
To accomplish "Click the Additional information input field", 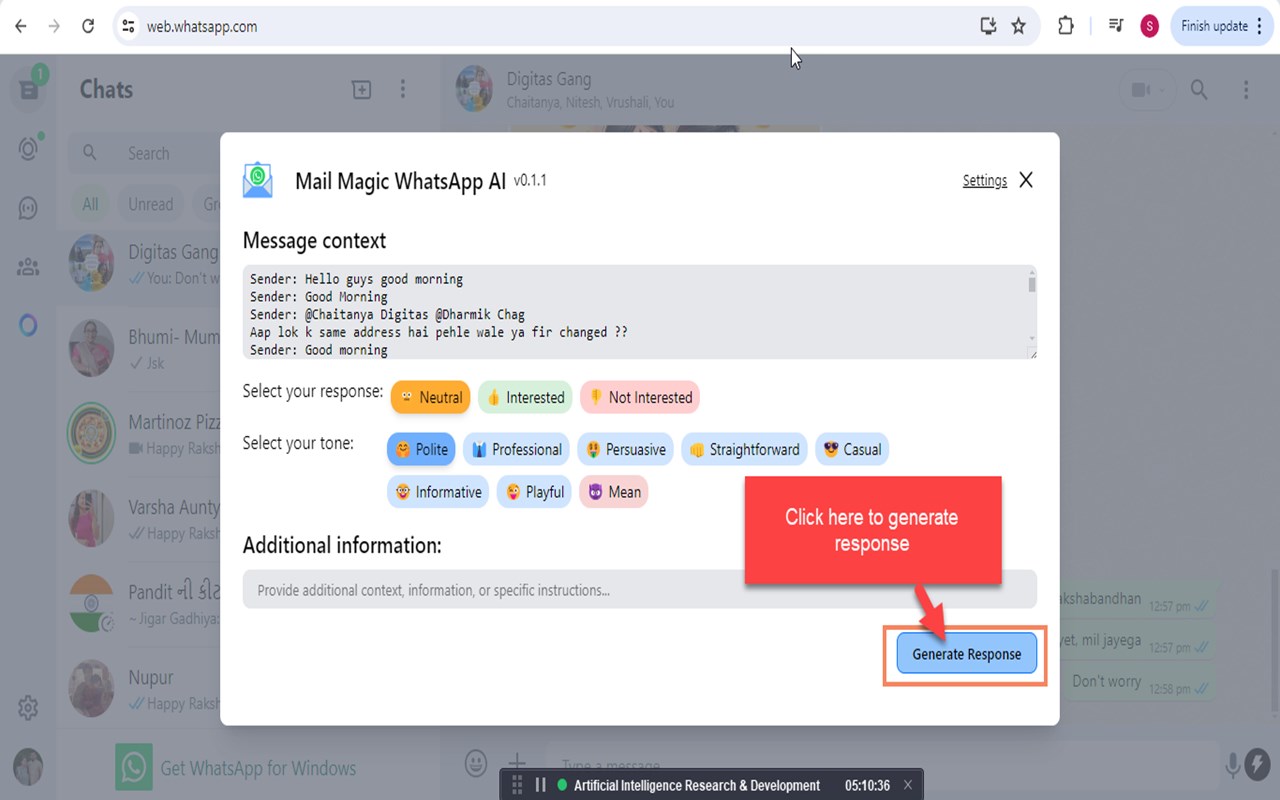I will [640, 590].
